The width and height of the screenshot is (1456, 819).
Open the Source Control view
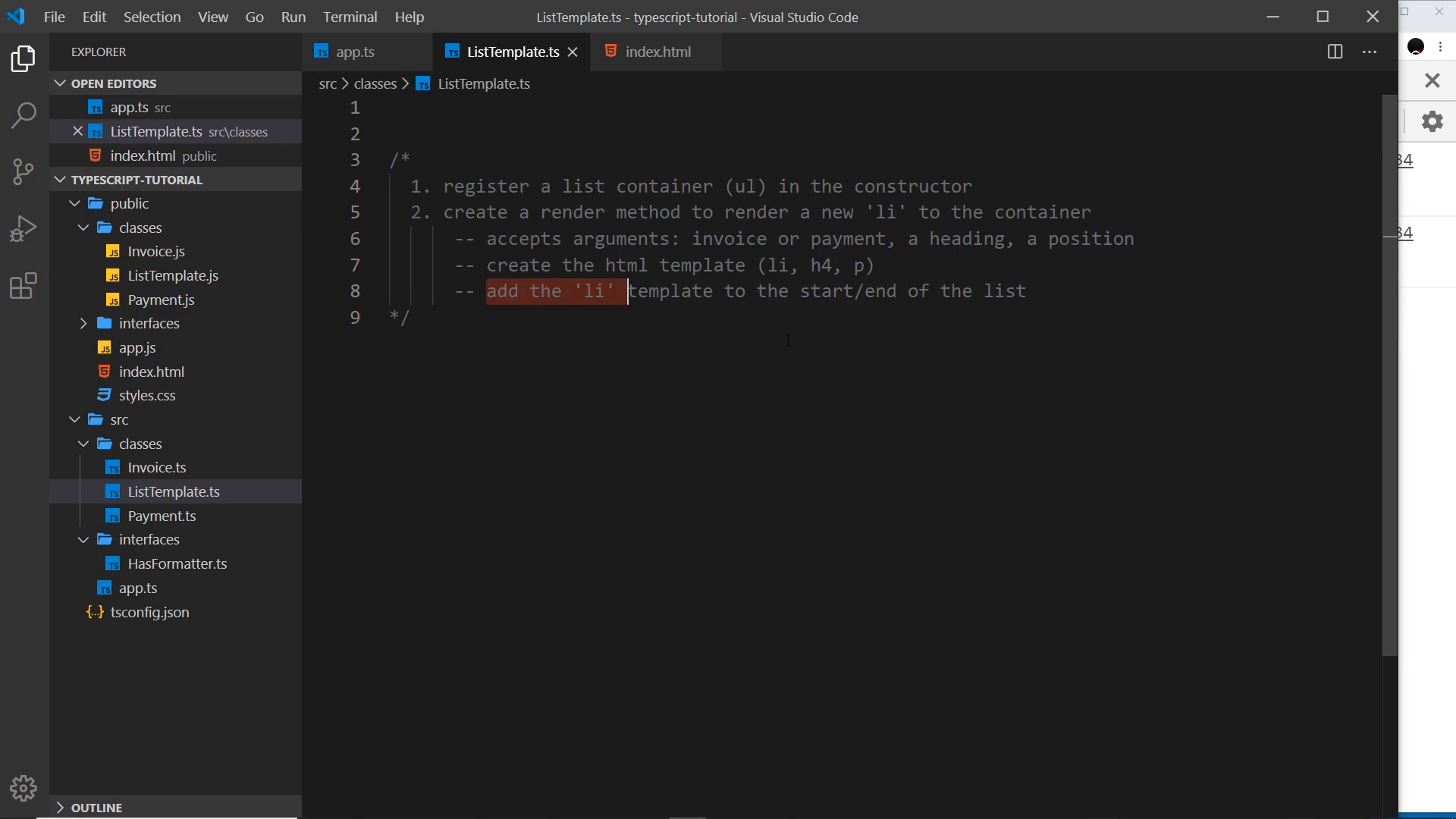pyautogui.click(x=24, y=171)
